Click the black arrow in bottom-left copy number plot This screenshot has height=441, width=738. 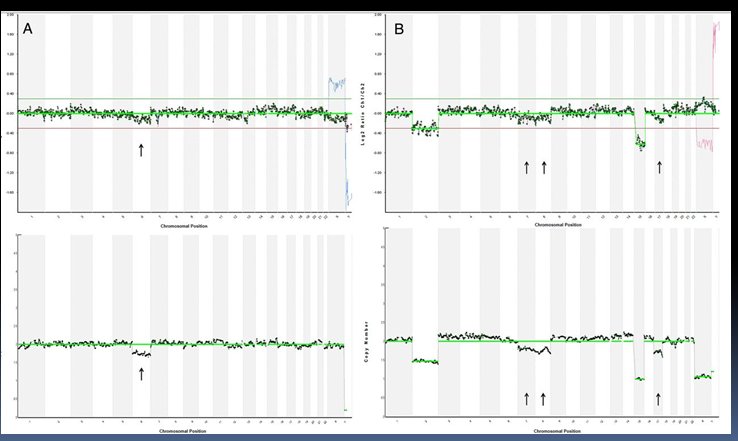tap(141, 373)
